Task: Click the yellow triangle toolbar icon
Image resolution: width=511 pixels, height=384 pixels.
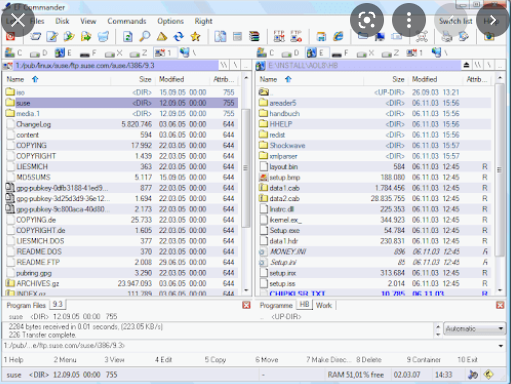Action: (x=162, y=36)
